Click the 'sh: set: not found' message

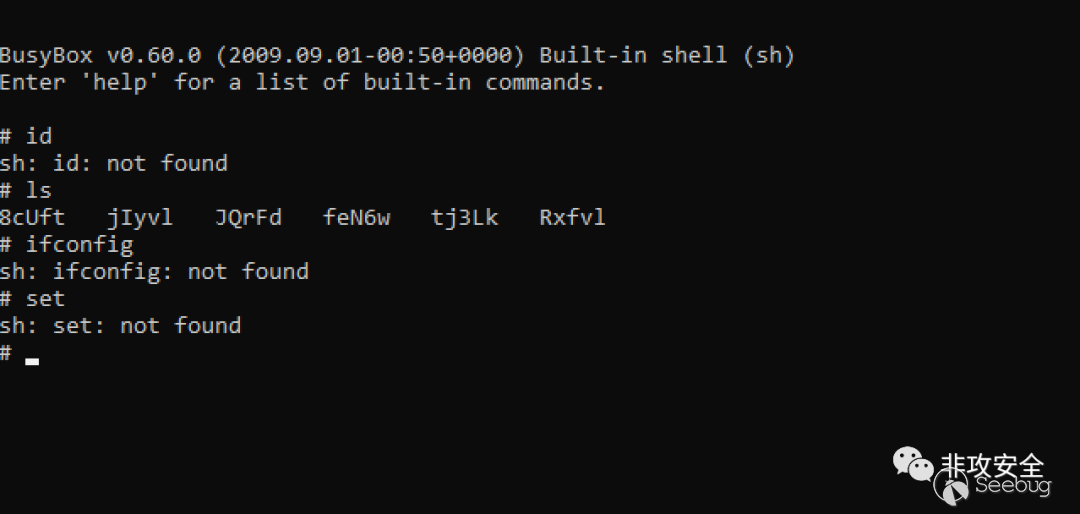click(121, 326)
